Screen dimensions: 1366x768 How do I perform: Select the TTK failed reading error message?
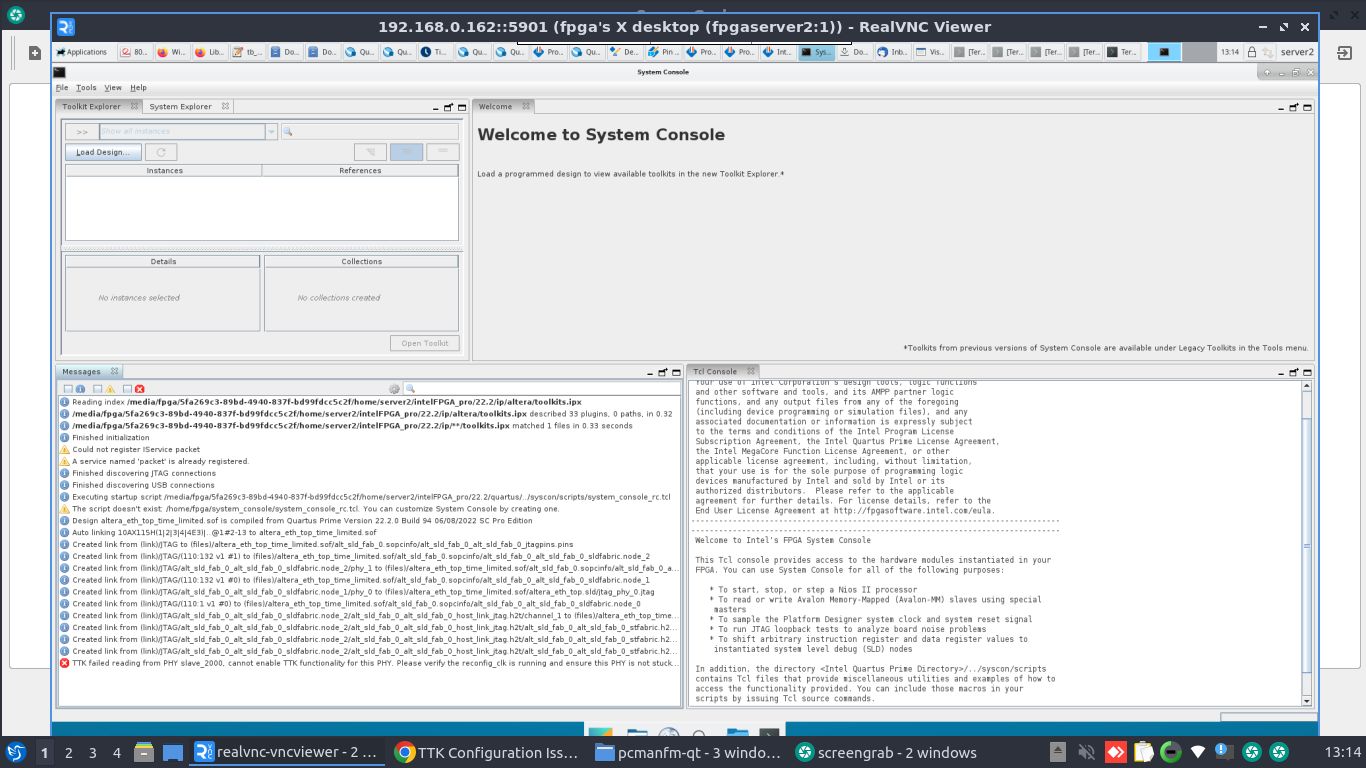369,663
